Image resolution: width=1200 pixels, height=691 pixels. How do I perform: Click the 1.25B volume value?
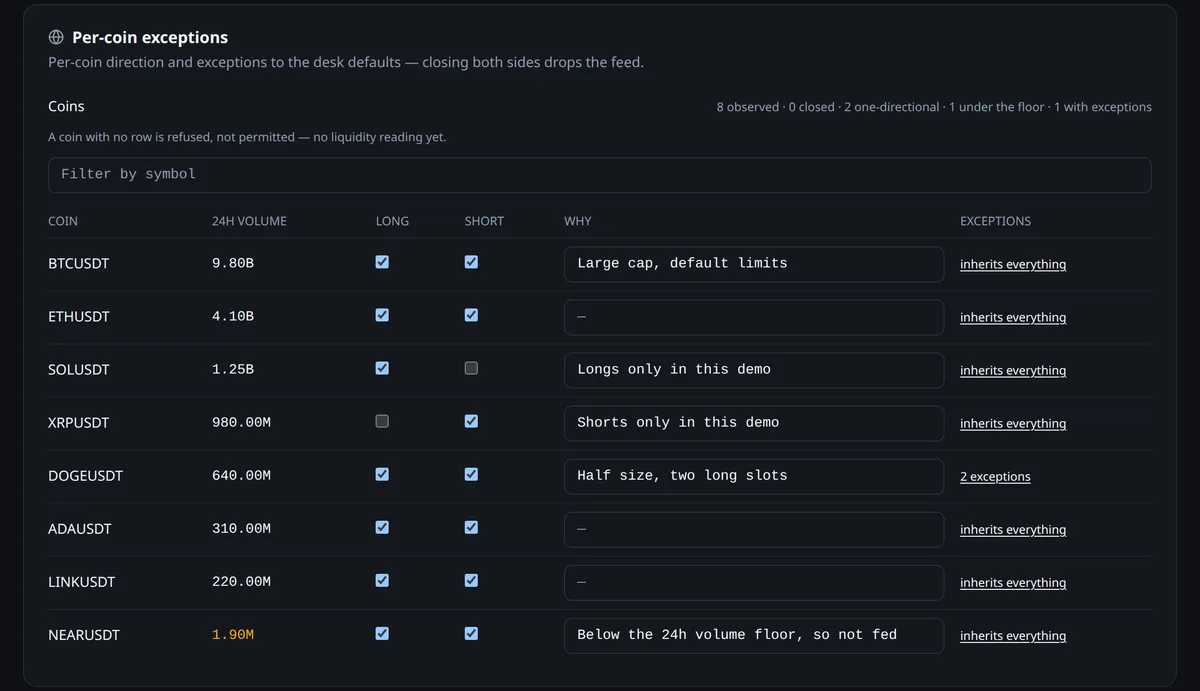pyautogui.click(x=233, y=369)
